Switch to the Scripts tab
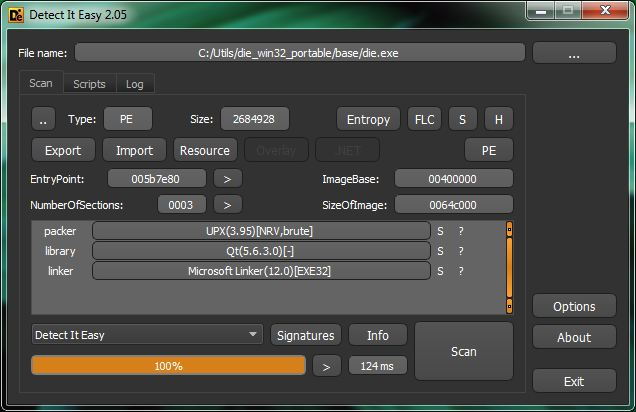Screen dimensions: 636x412 tap(89, 84)
